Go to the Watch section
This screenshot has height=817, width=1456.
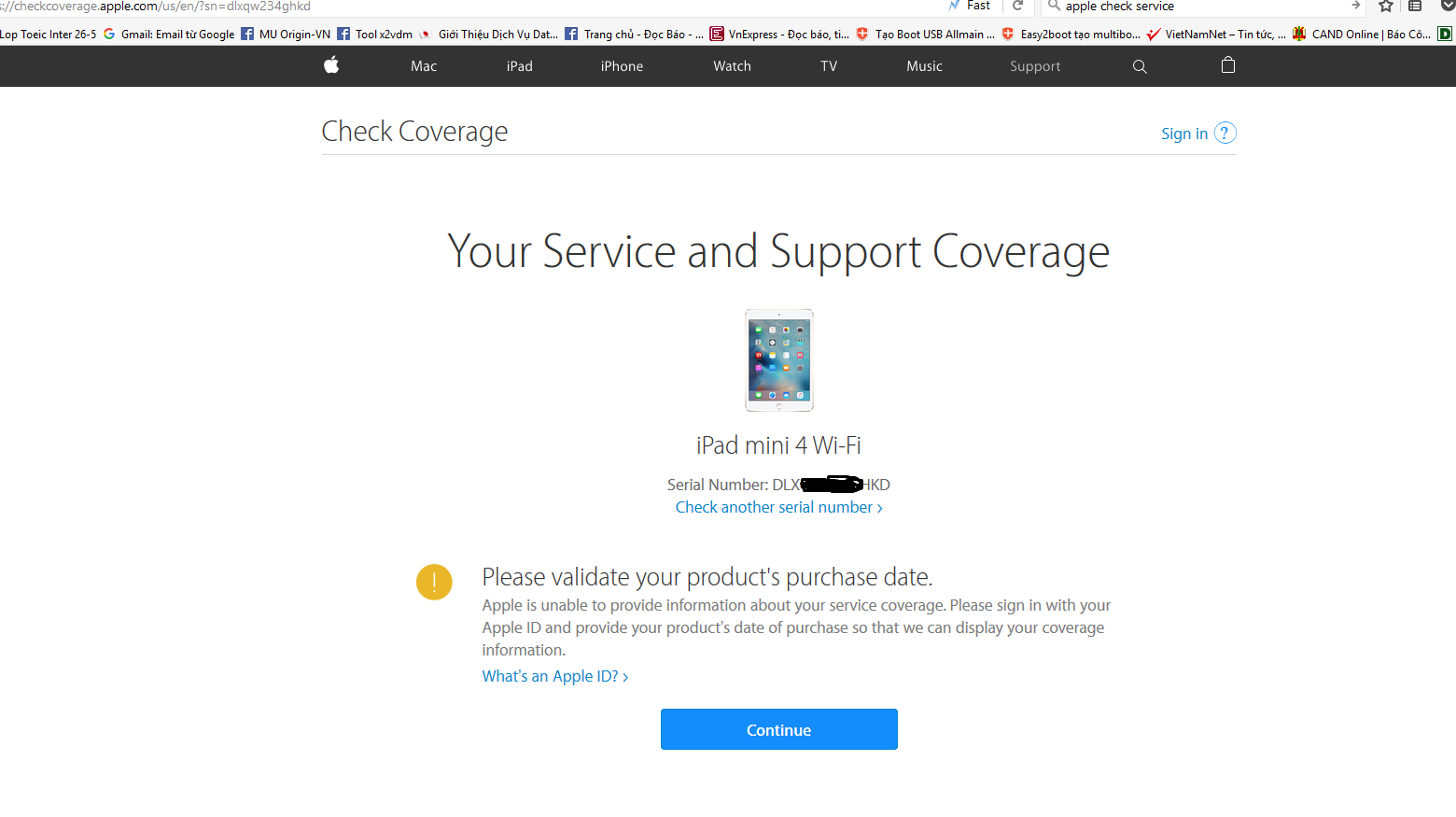[732, 66]
